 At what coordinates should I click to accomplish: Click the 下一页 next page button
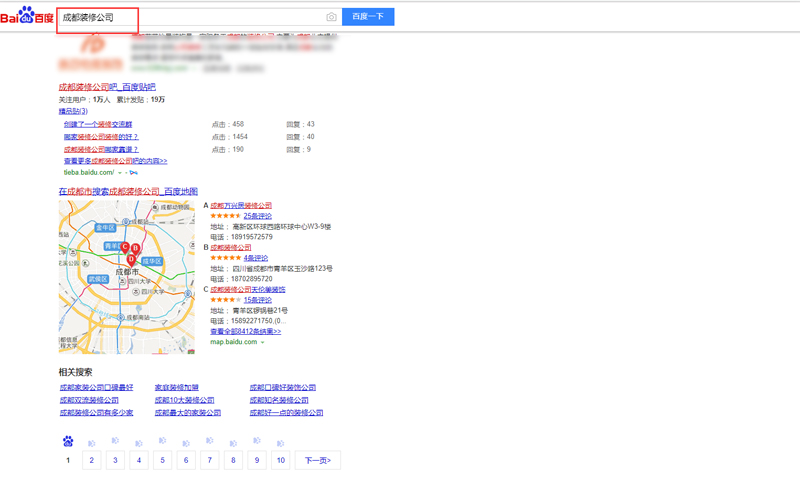pyautogui.click(x=317, y=460)
